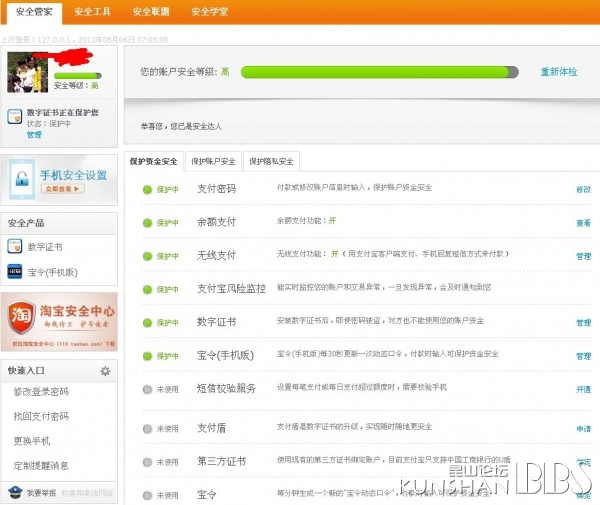The width and height of the screenshot is (600, 505).
Task: Open the 安全工具 top menu
Action: (x=92, y=12)
